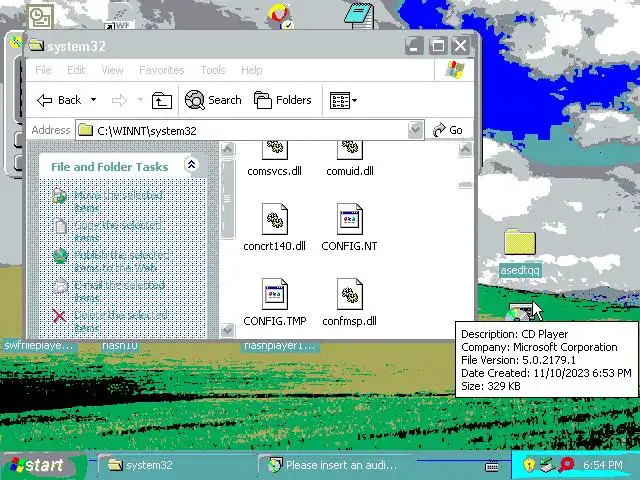This screenshot has height=480, width=640.
Task: Open the Favorites menu
Action: point(162,70)
